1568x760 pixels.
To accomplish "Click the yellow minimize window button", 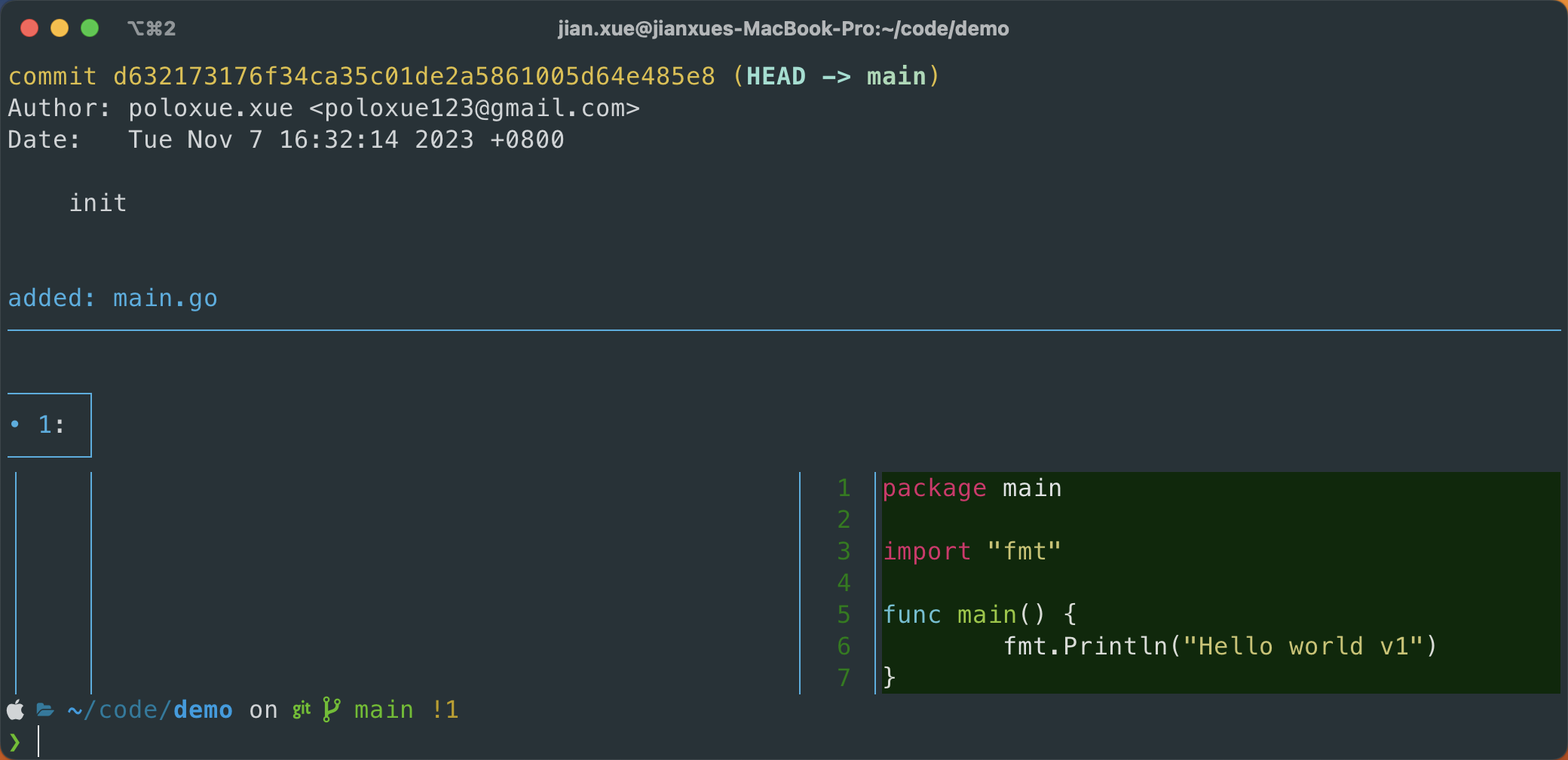I will [60, 28].
